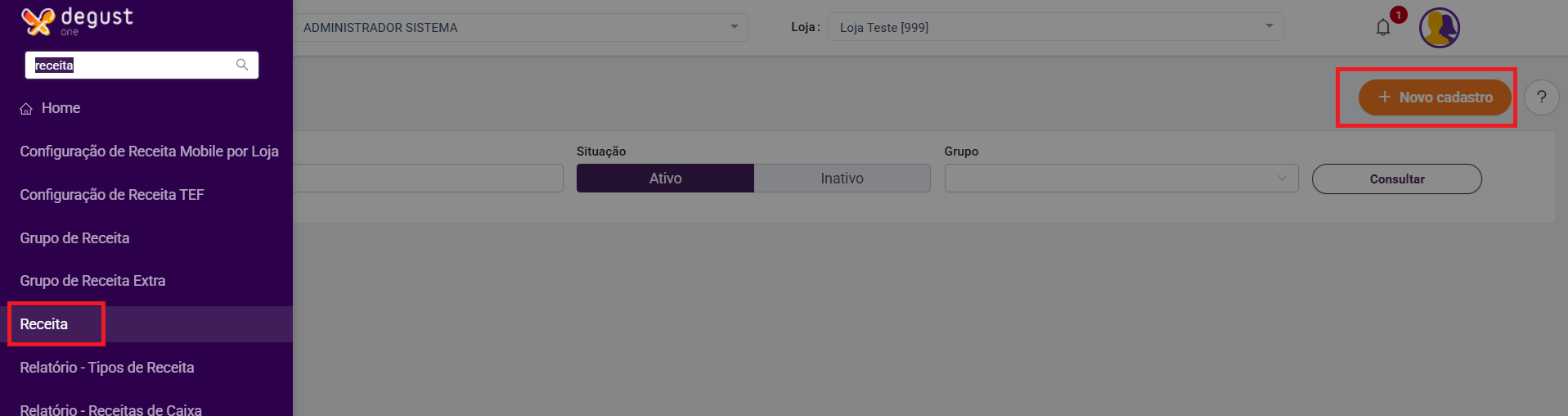Image resolution: width=1568 pixels, height=416 pixels.
Task: Click the Novo cadastro button
Action: click(1435, 97)
